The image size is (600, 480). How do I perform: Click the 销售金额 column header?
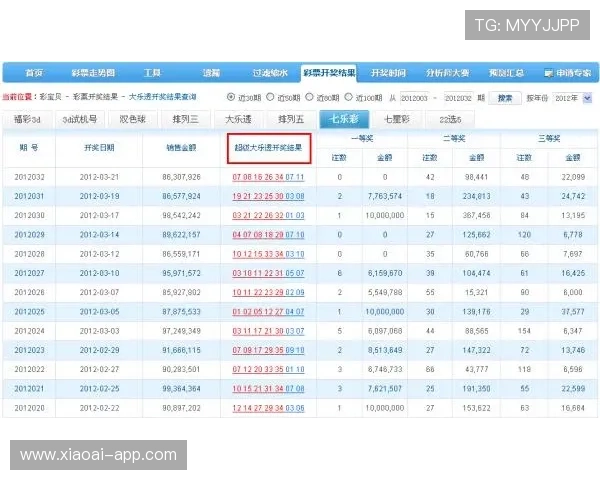[x=181, y=148]
